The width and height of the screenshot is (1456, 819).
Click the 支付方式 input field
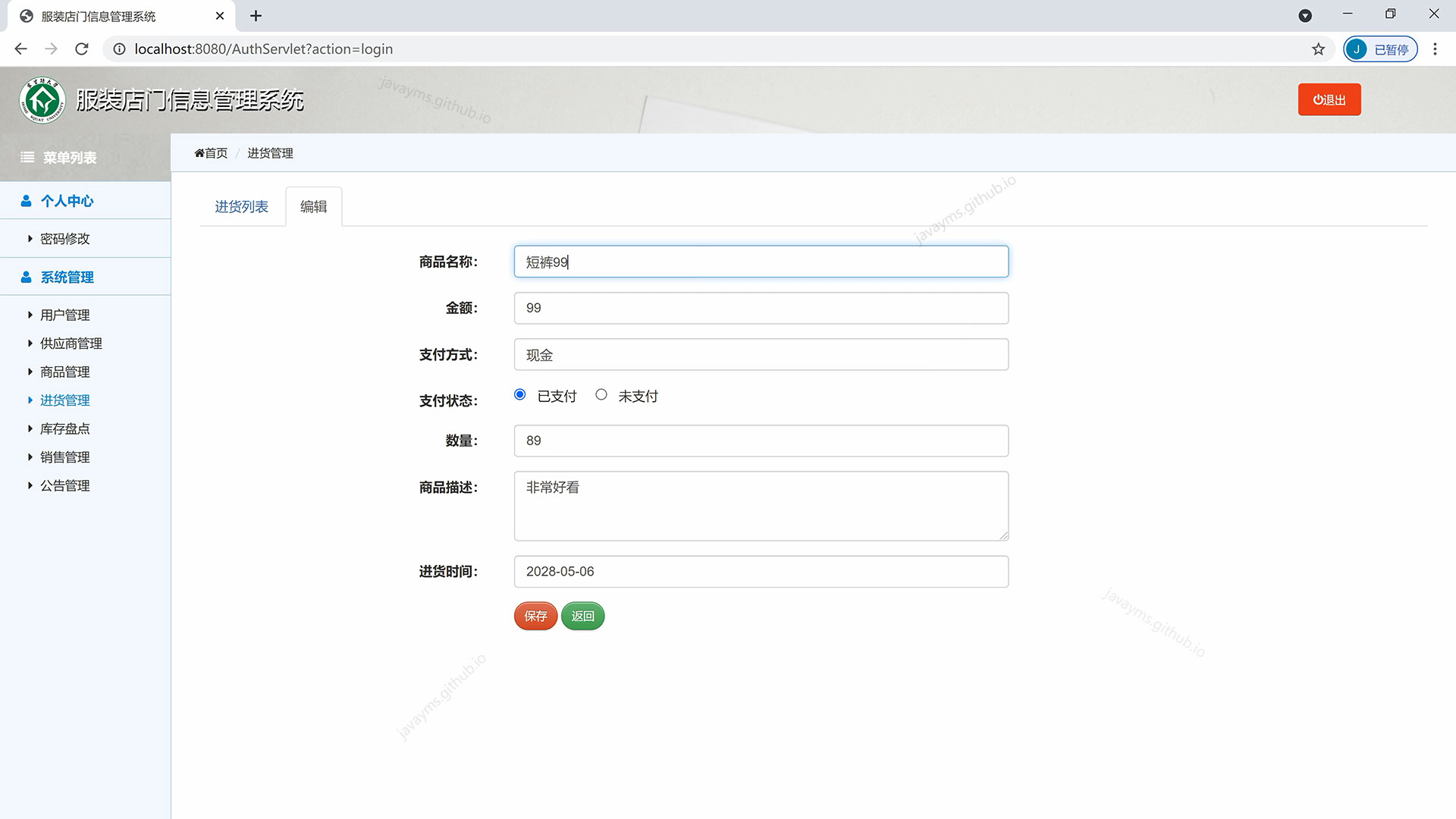[x=761, y=354]
